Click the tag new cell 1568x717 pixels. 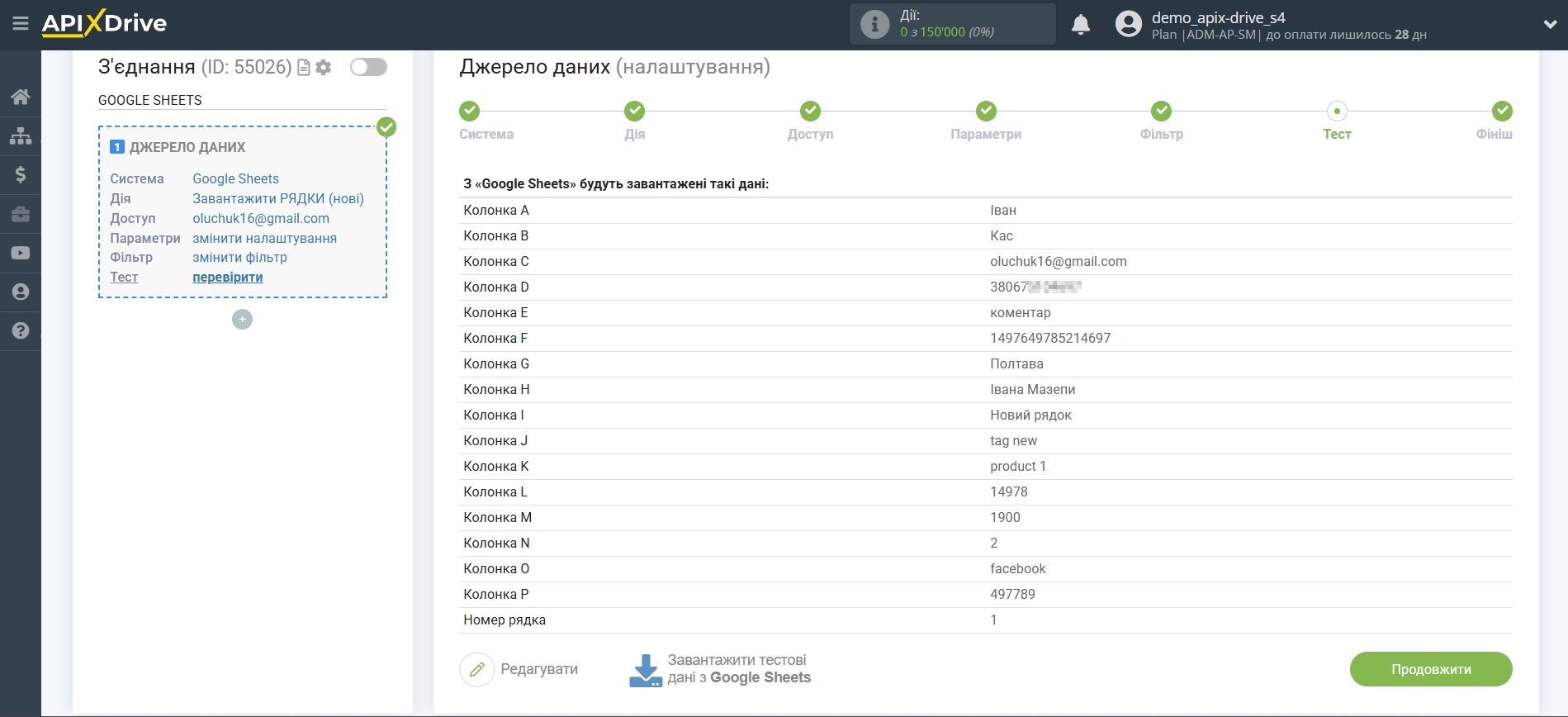click(x=1013, y=440)
